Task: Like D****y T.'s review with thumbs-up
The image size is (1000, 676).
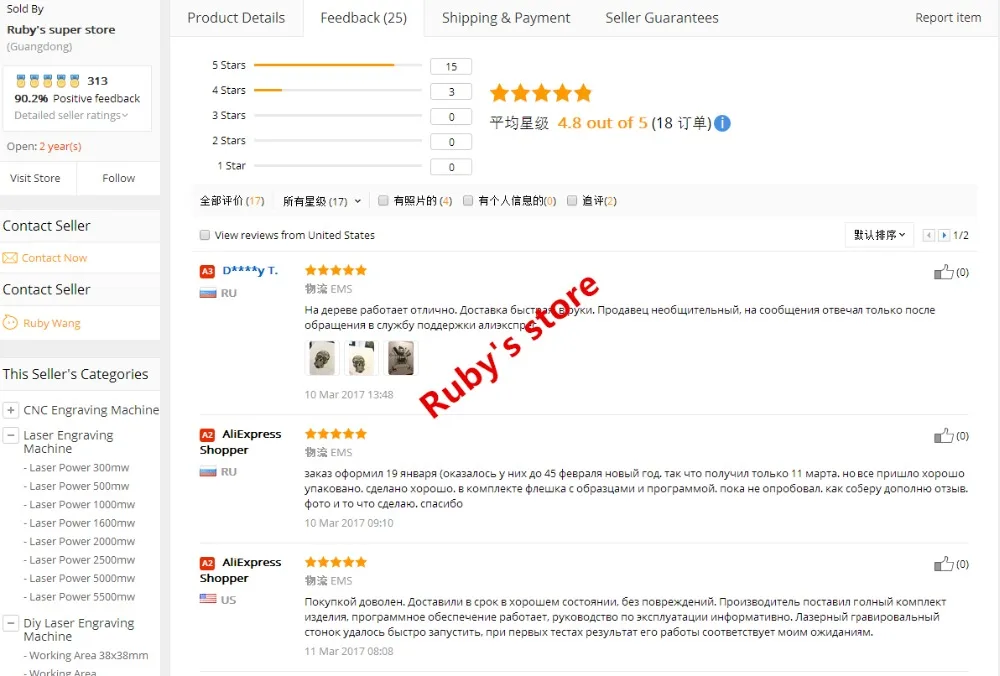Action: coord(943,272)
